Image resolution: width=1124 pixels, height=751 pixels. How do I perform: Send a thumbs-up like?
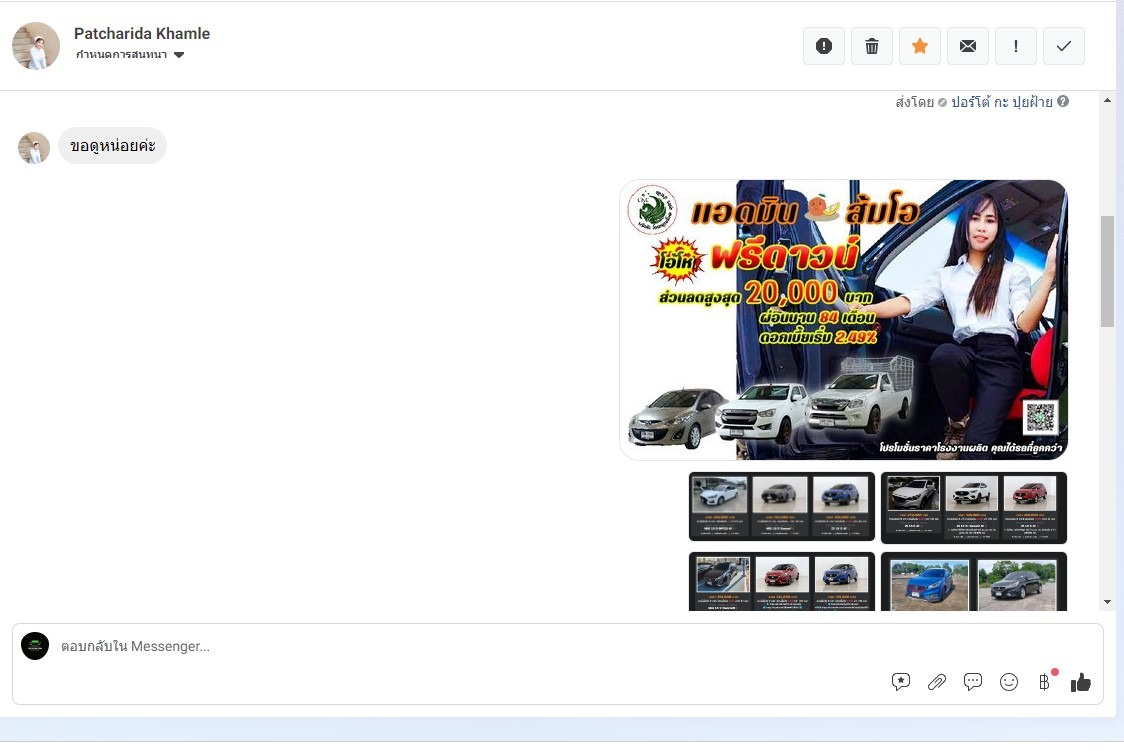click(x=1081, y=682)
